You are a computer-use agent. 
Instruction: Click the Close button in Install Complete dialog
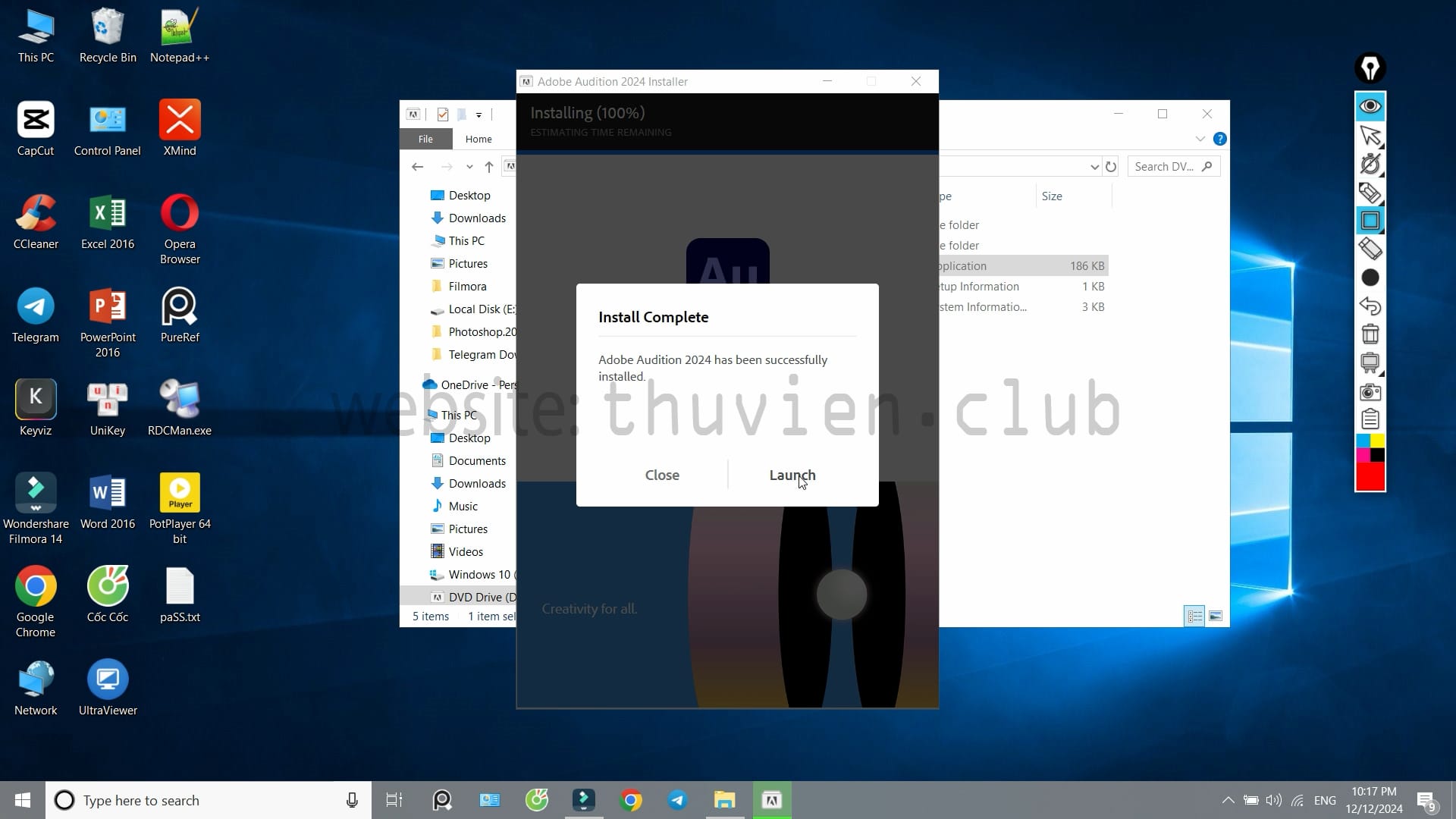click(x=662, y=475)
